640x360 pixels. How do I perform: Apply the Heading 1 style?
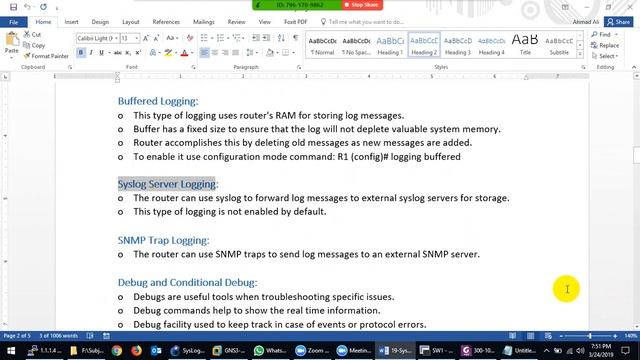[x=390, y=45]
